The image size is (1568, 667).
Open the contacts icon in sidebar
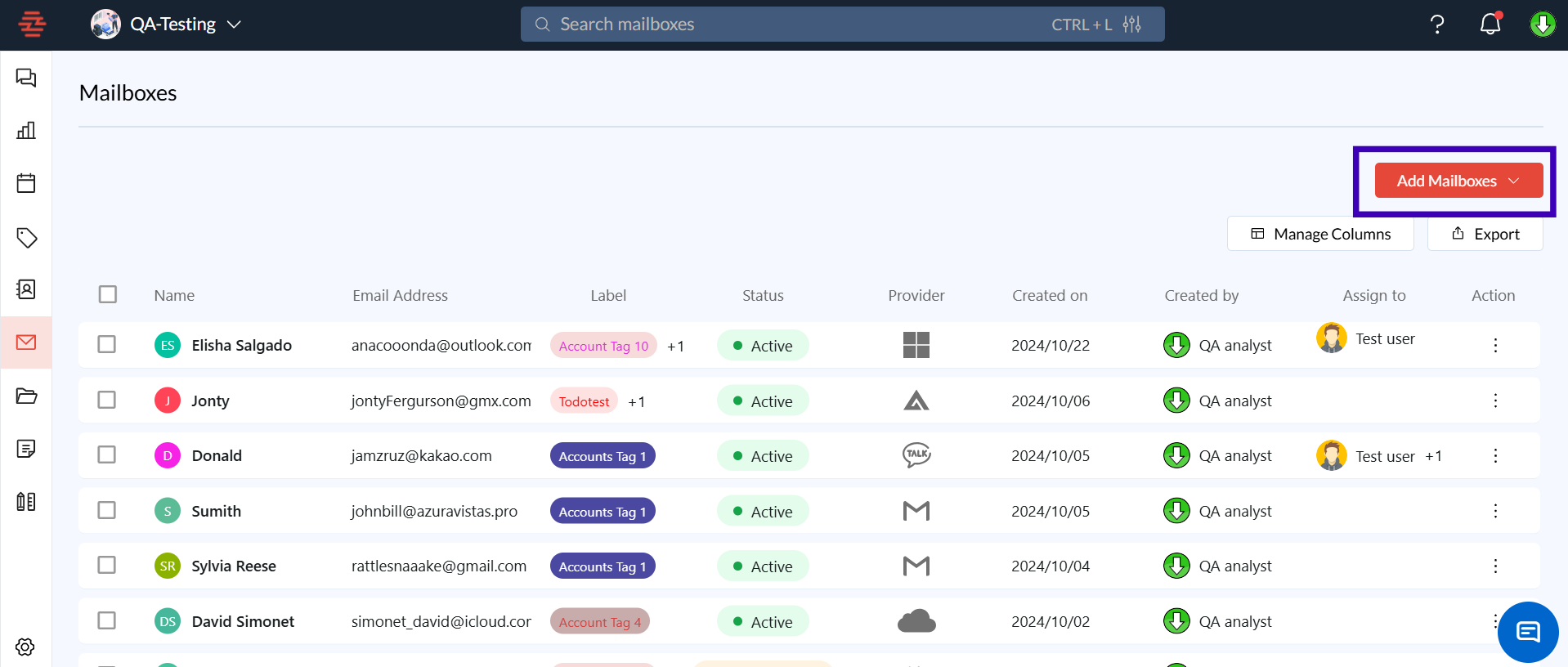26,289
